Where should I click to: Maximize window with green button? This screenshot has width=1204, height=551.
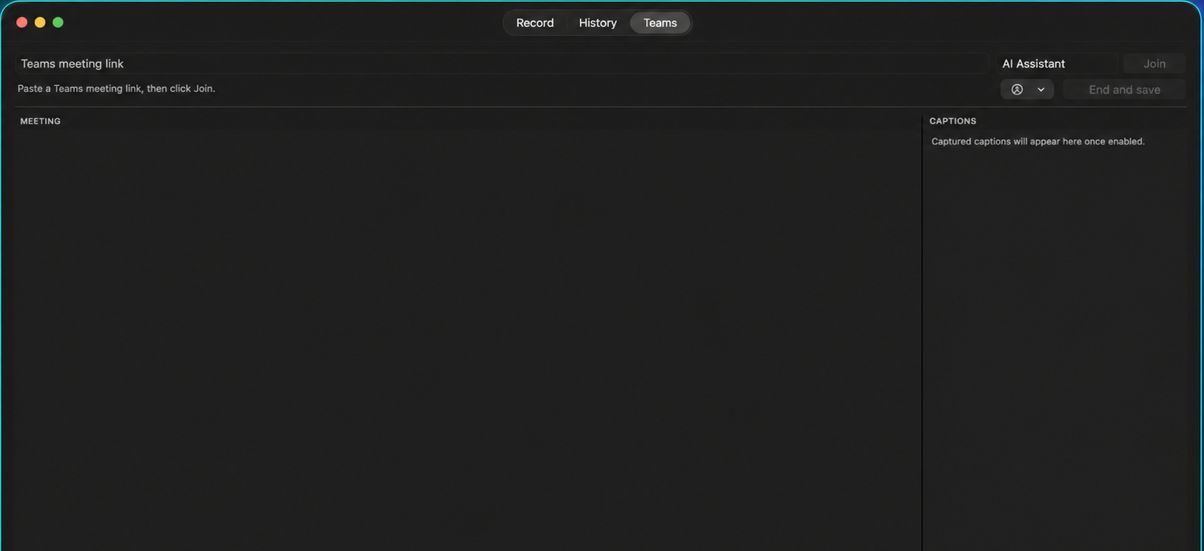click(58, 22)
